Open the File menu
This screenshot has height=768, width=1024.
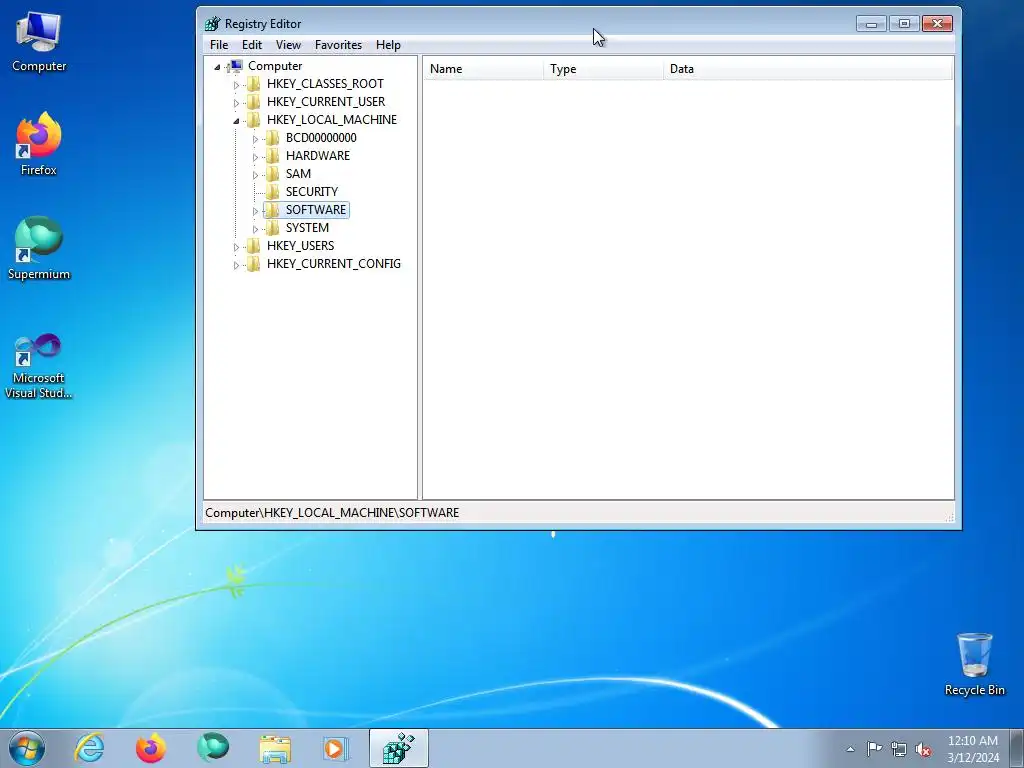(219, 45)
